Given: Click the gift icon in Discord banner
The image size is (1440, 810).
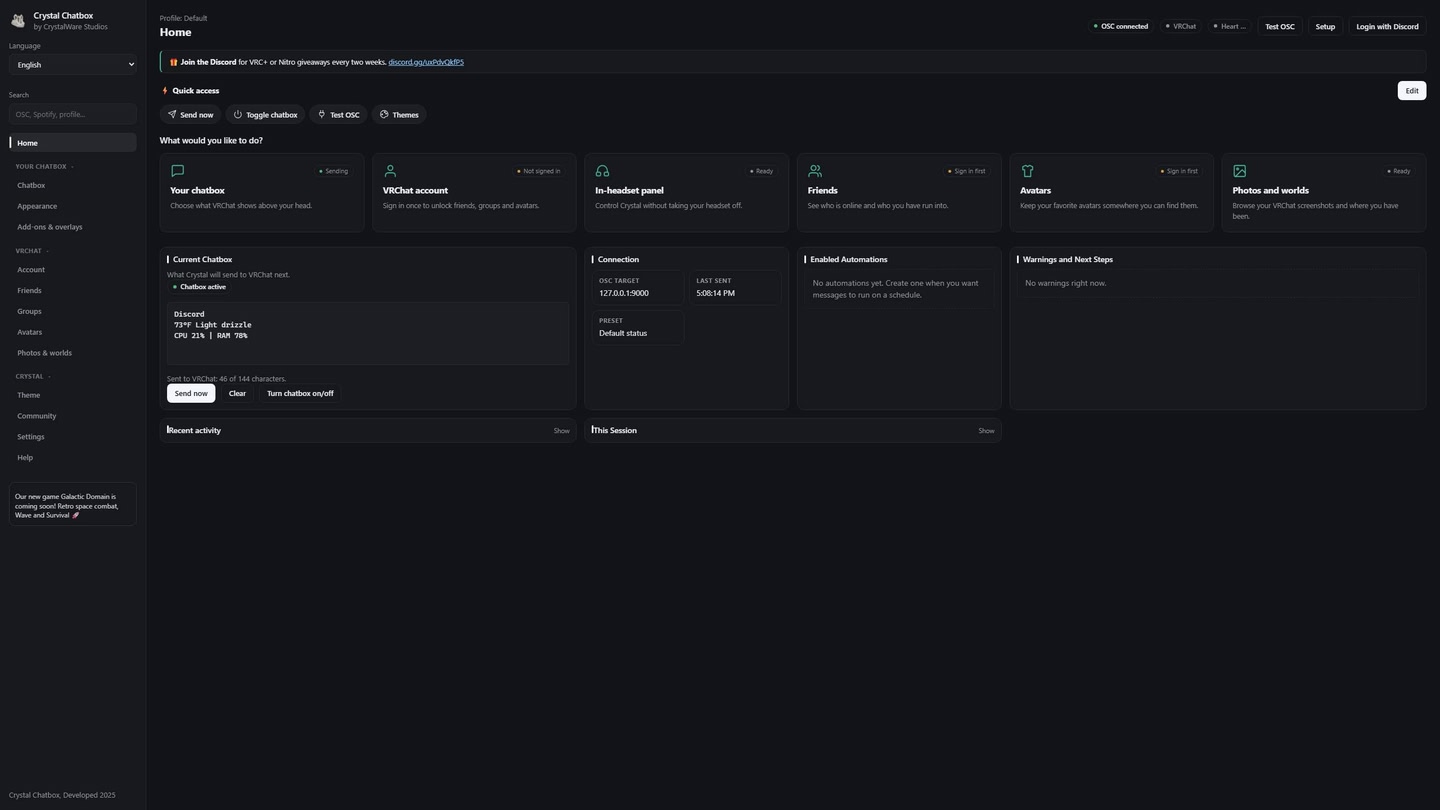Looking at the screenshot, I should (173, 62).
